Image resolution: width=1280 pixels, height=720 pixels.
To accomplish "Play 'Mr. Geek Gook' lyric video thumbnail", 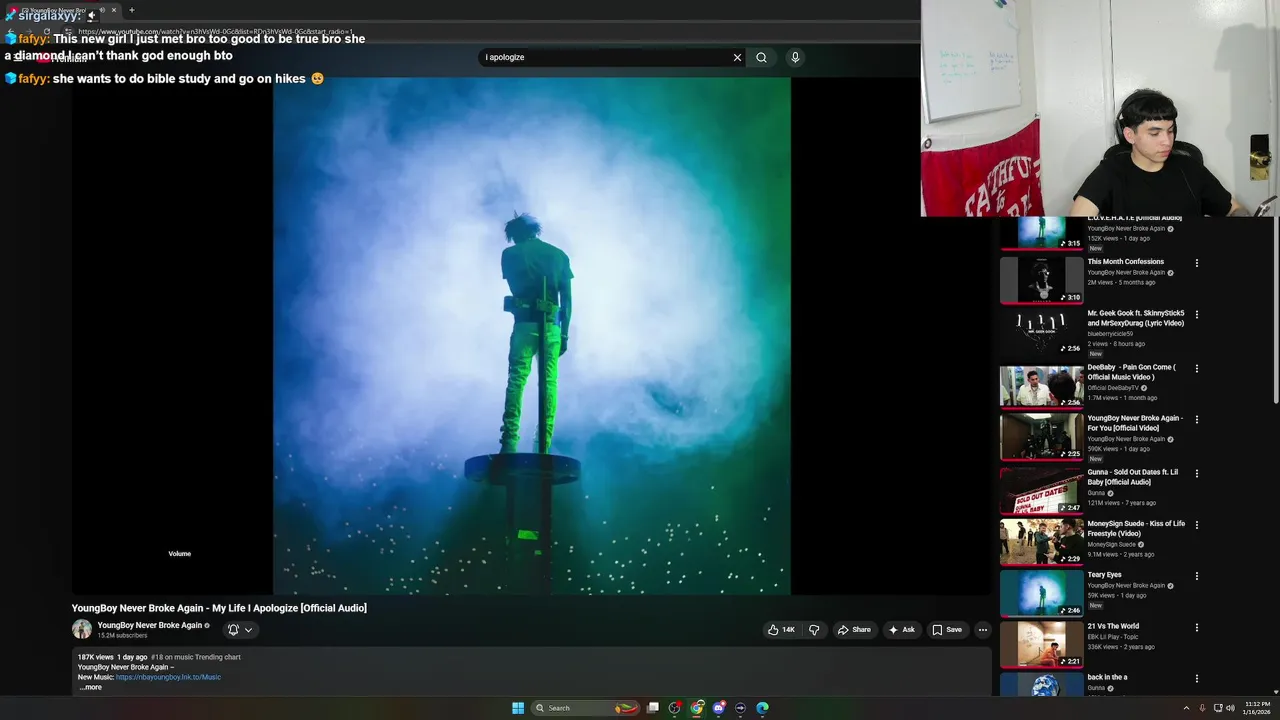I will click(x=1042, y=332).
